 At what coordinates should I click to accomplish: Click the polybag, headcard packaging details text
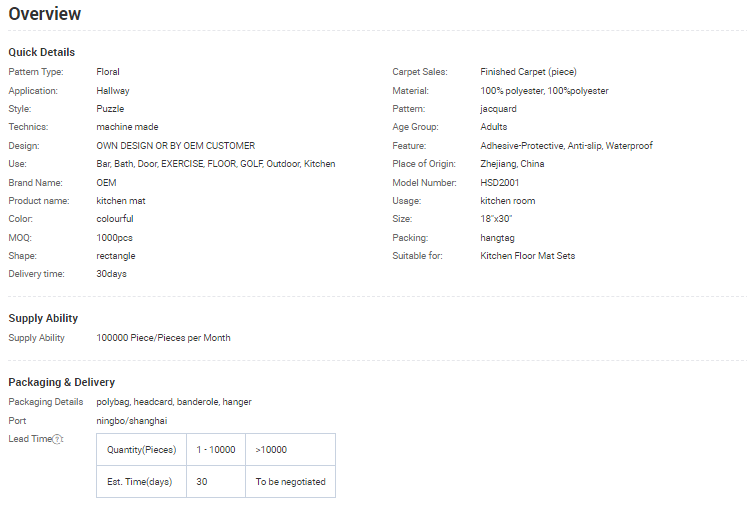click(x=174, y=402)
